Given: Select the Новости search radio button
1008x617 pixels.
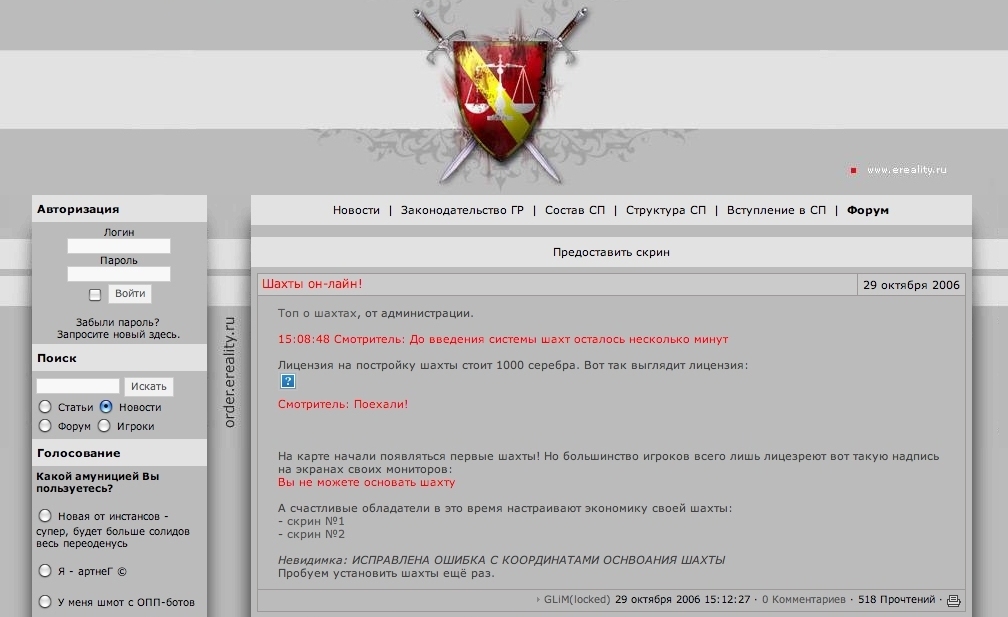Looking at the screenshot, I should point(106,407).
